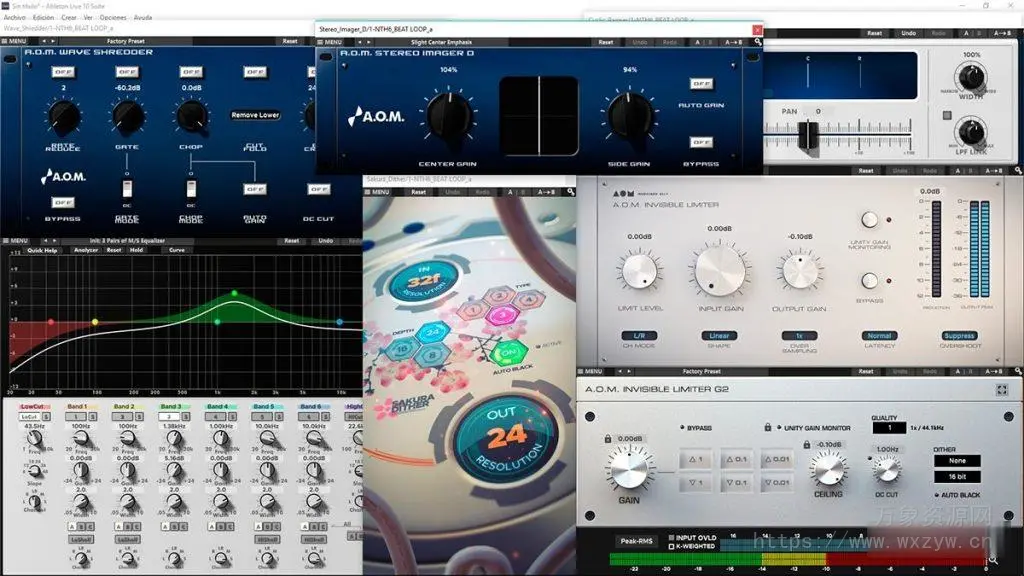Image resolution: width=1024 pixels, height=576 pixels.
Task: Enable the K-WEIGHTED checkbox
Action: [x=671, y=547]
